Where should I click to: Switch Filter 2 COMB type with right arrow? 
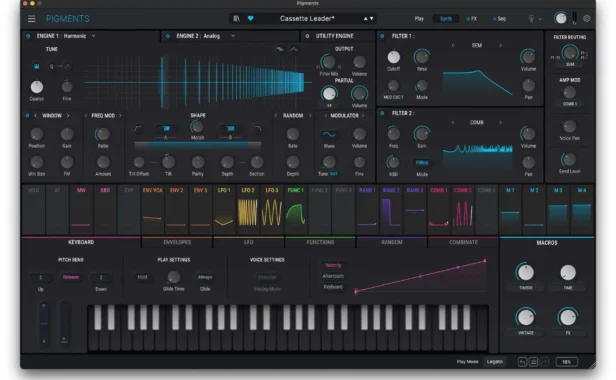pos(500,123)
